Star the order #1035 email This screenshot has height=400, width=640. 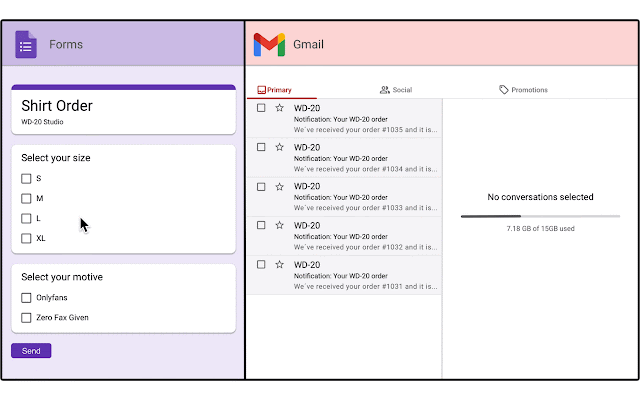279,108
